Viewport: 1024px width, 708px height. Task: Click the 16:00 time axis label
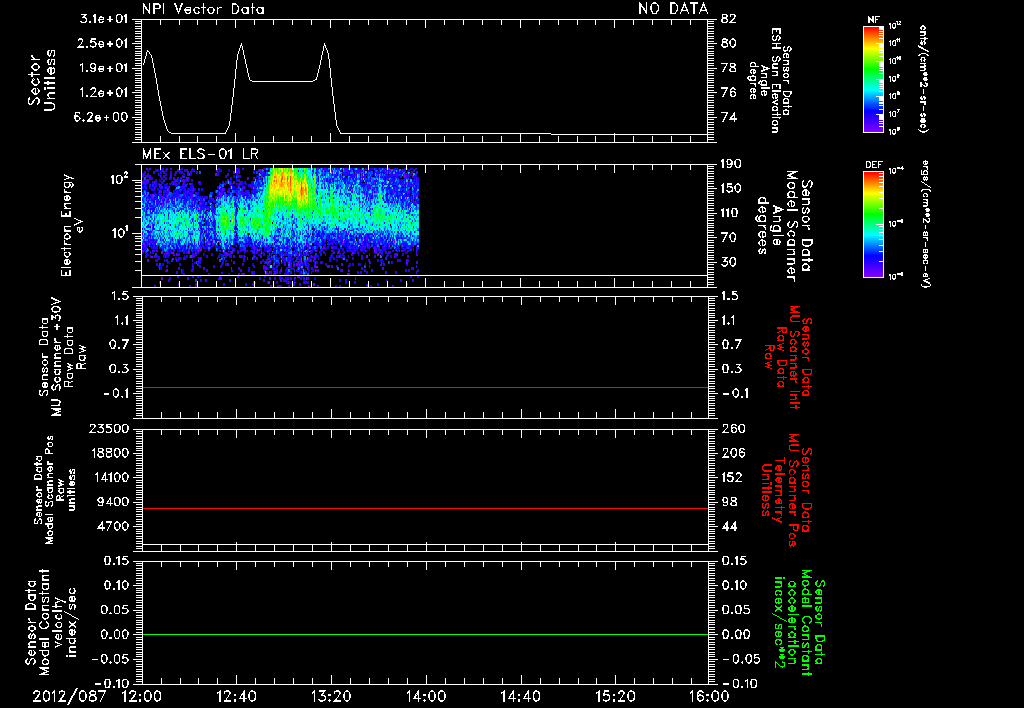709,696
